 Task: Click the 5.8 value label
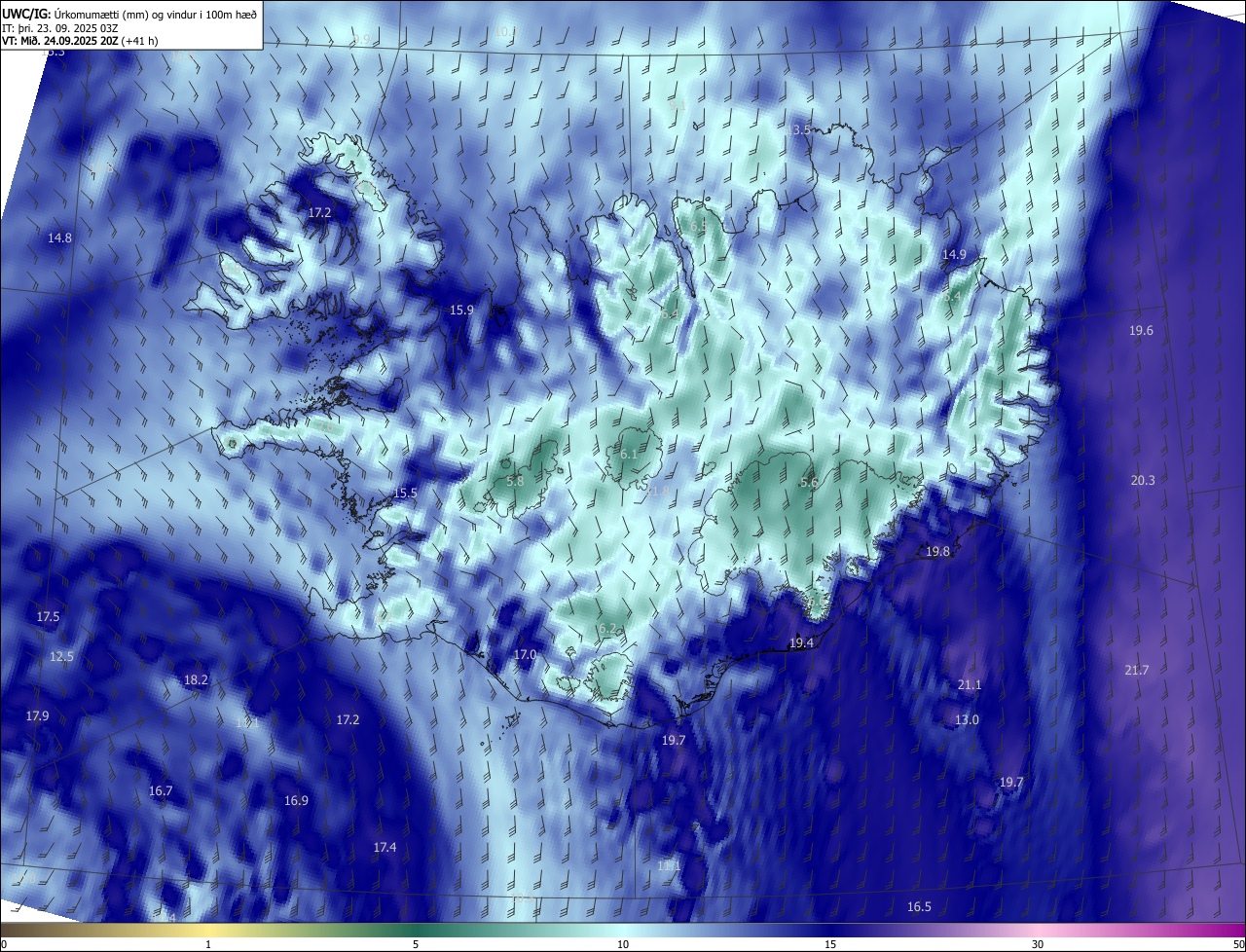[x=516, y=481]
